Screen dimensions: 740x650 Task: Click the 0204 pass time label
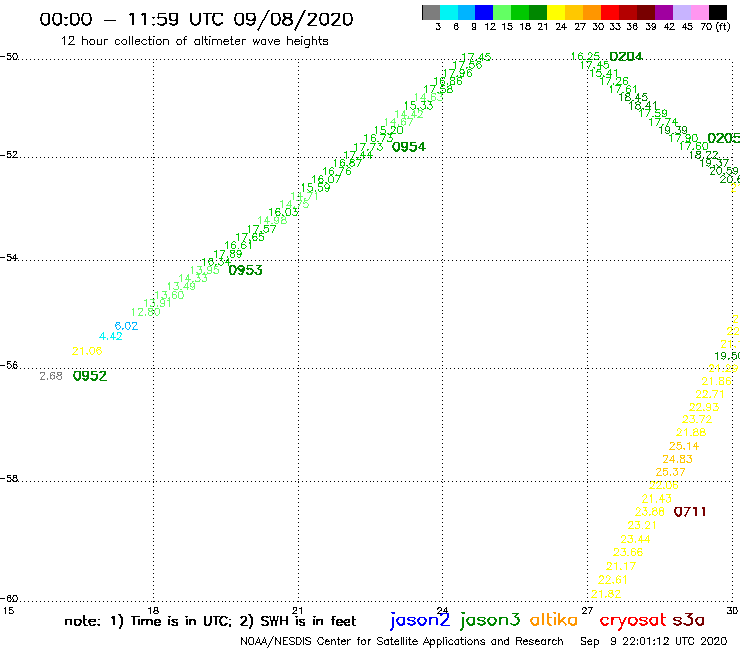626,57
